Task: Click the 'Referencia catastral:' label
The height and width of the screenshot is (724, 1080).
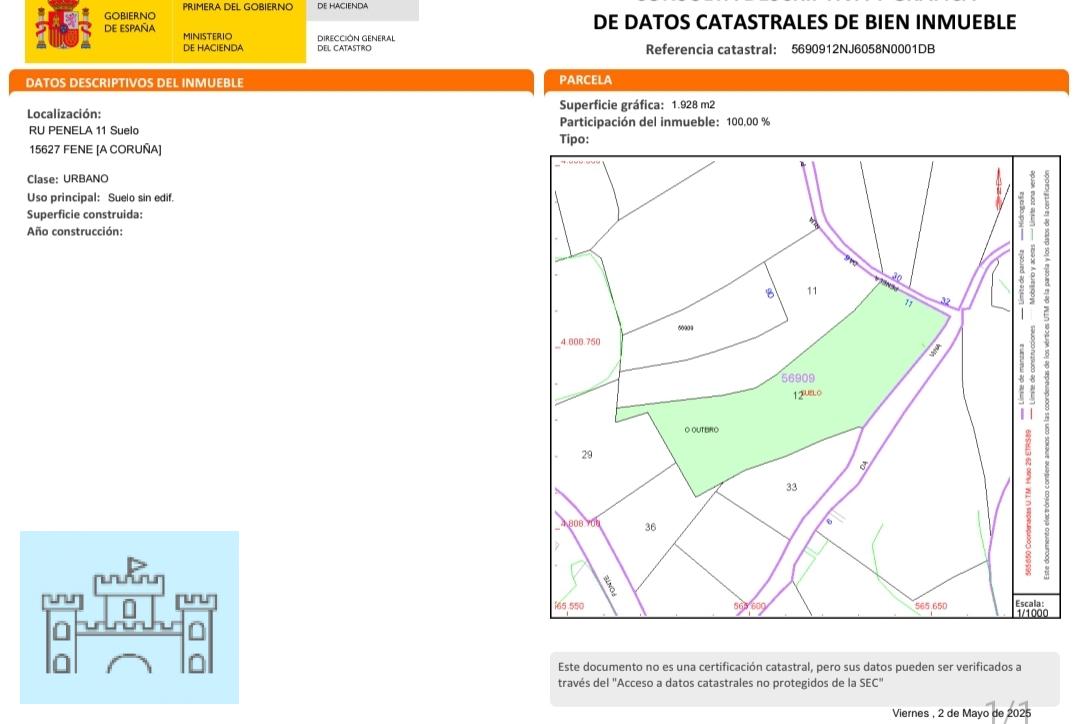Action: pos(711,50)
